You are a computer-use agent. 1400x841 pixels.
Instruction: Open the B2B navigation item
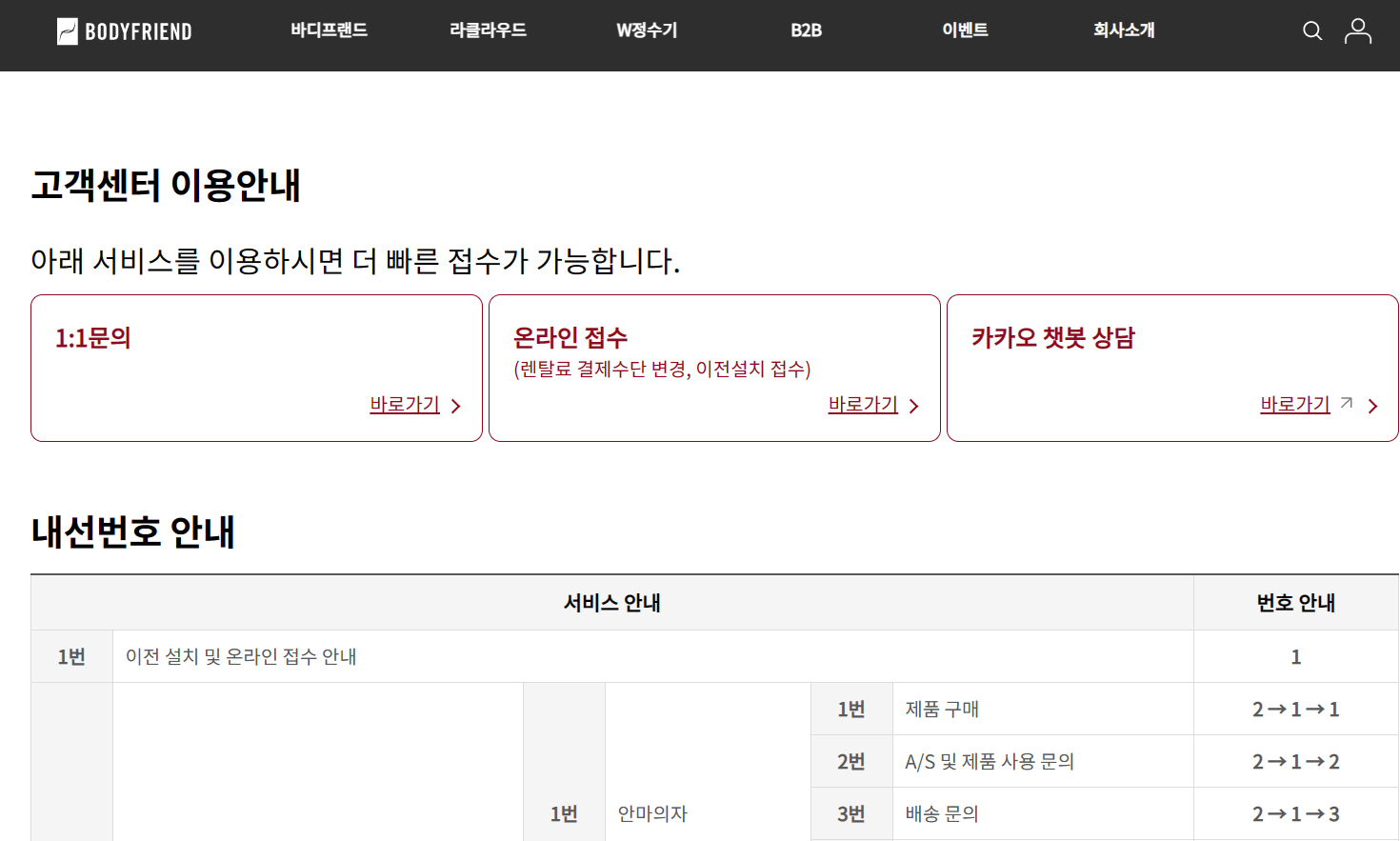pyautogui.click(x=806, y=30)
